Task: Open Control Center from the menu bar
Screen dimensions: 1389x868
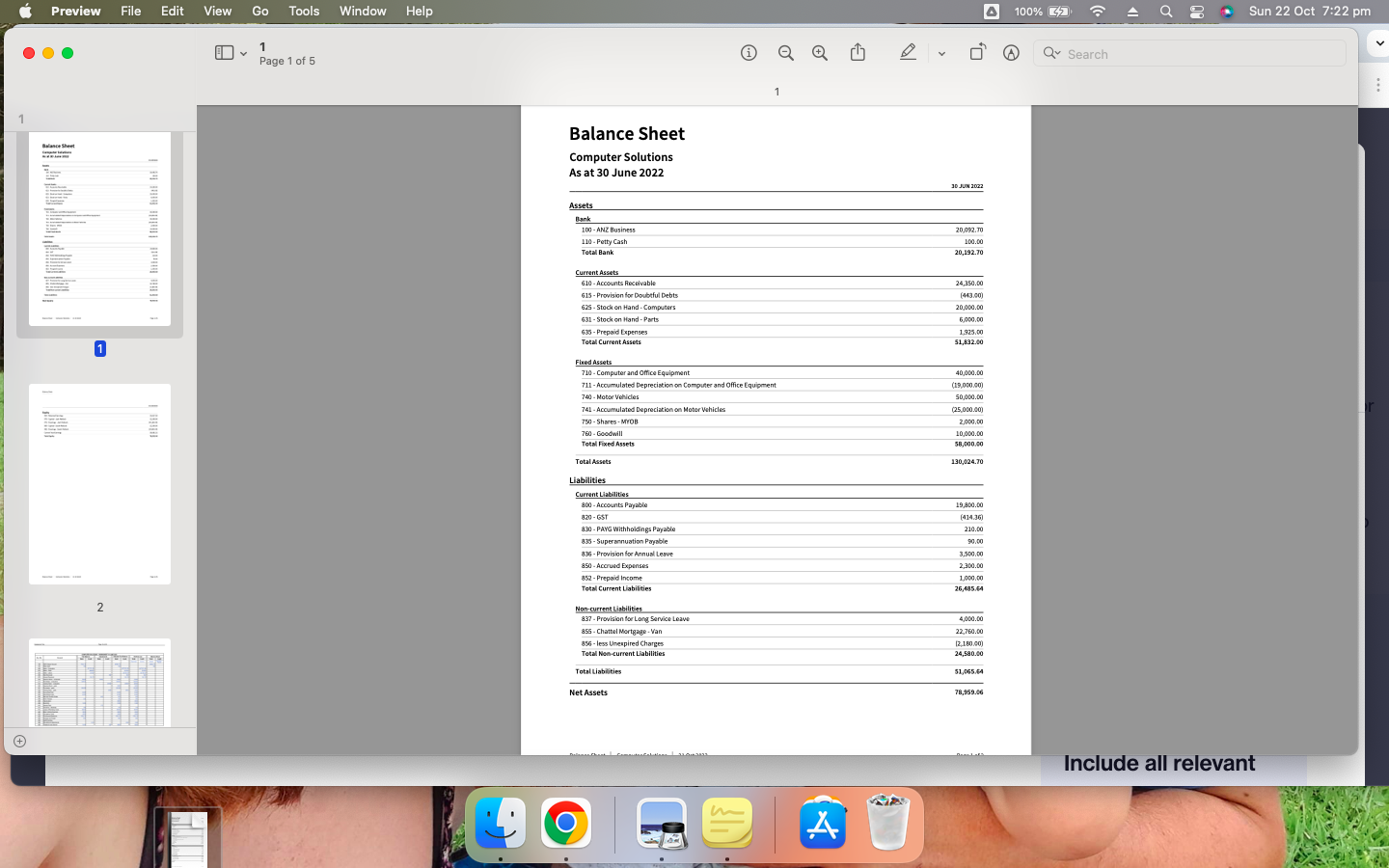Action: (x=1197, y=11)
